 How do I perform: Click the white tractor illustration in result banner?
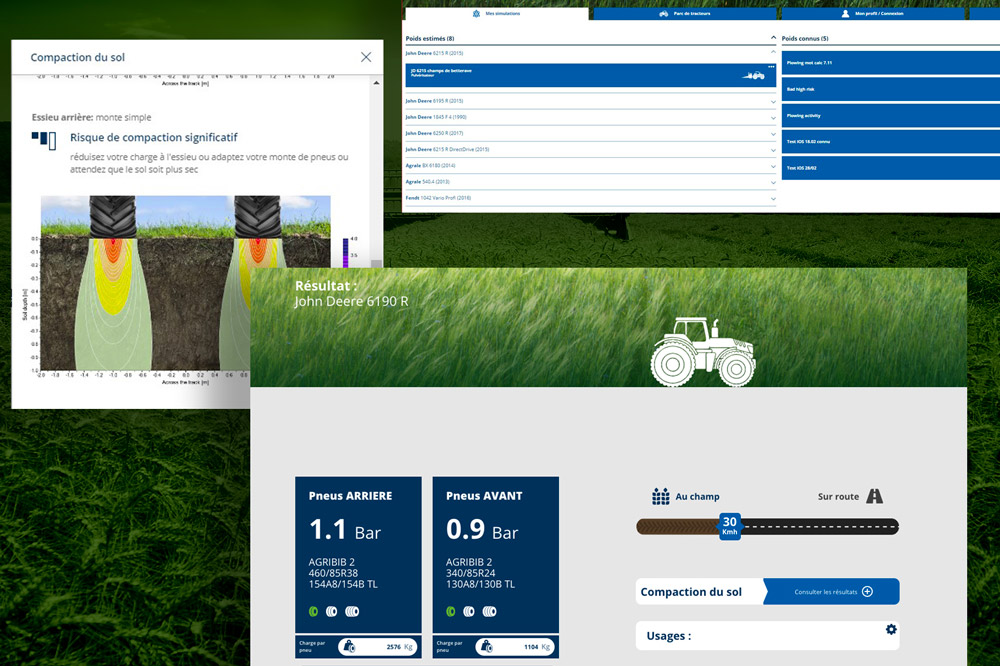(703, 352)
